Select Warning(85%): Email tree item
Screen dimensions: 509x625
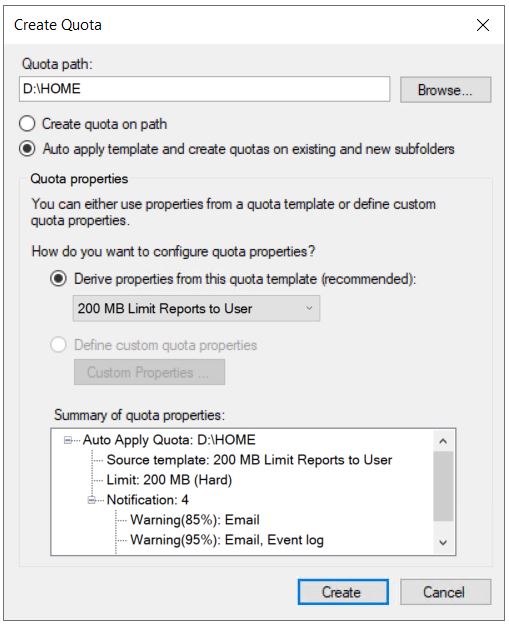195,520
